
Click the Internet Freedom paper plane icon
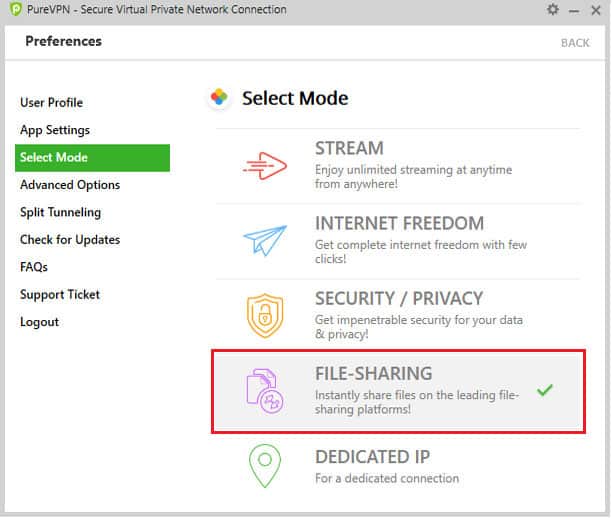pos(265,240)
